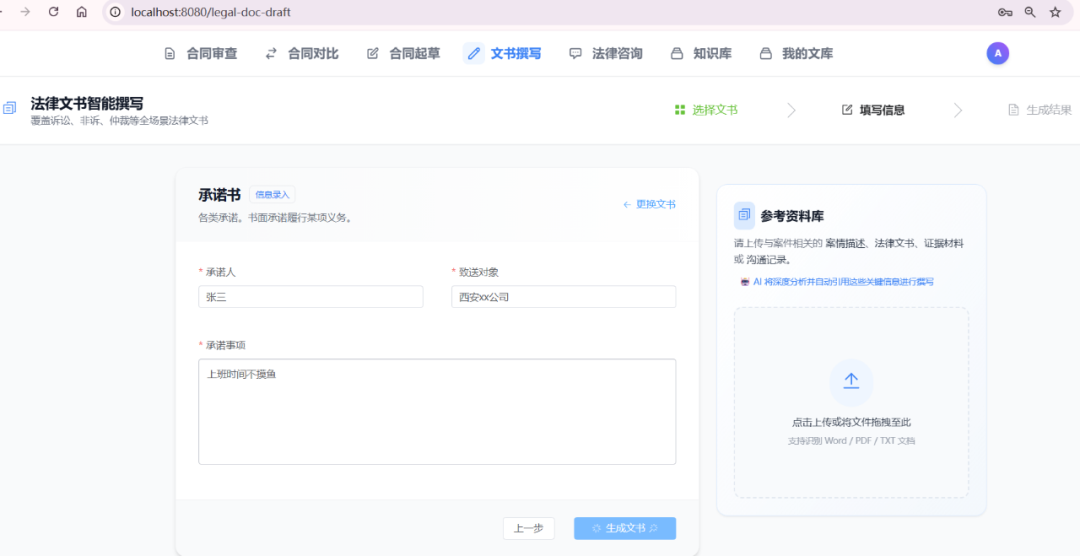Viewport: 1080px width, 556px height.
Task: Click the 信息录入 tag
Action: pyautogui.click(x=272, y=195)
